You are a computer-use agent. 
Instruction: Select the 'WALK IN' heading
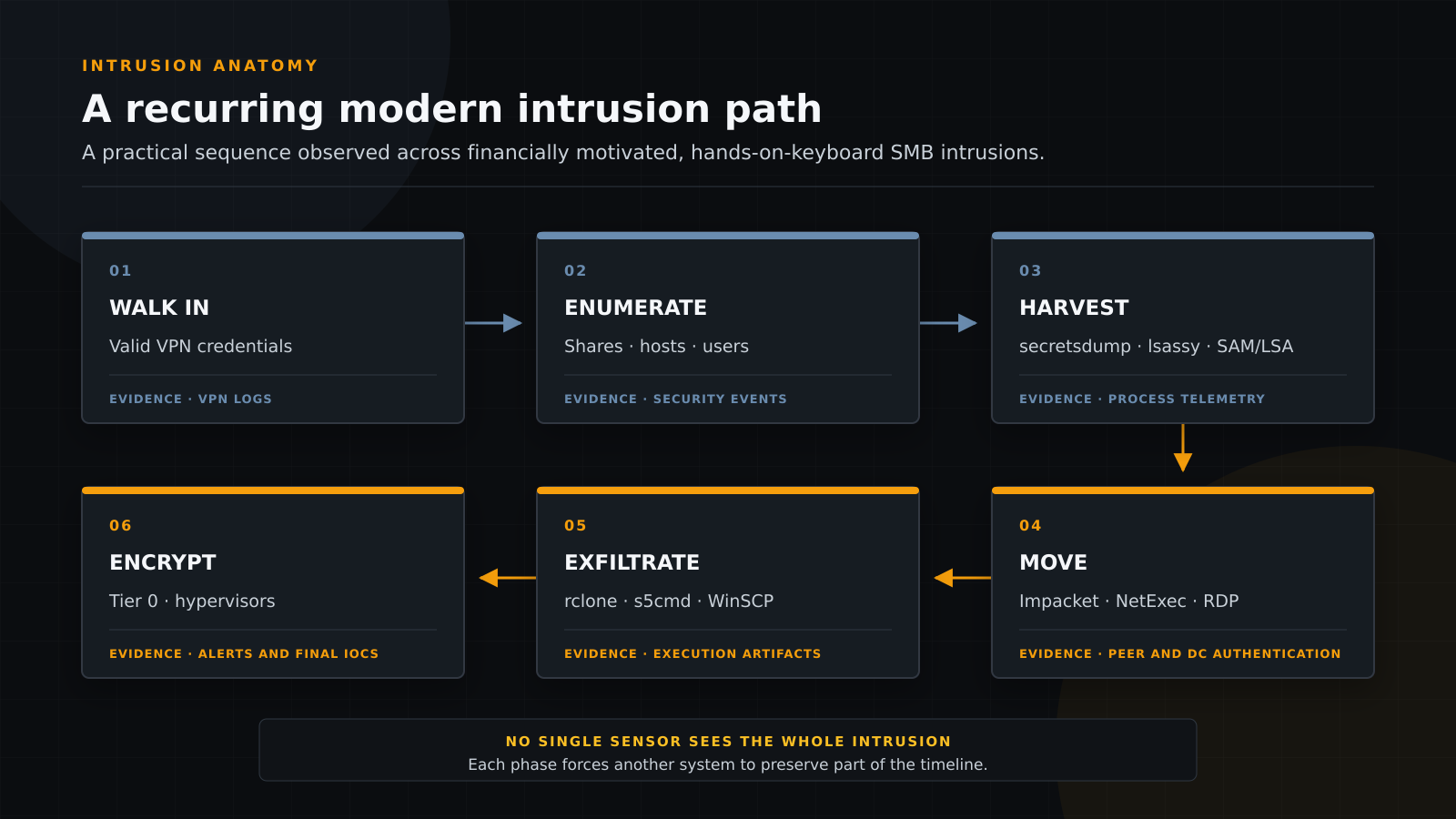click(159, 308)
